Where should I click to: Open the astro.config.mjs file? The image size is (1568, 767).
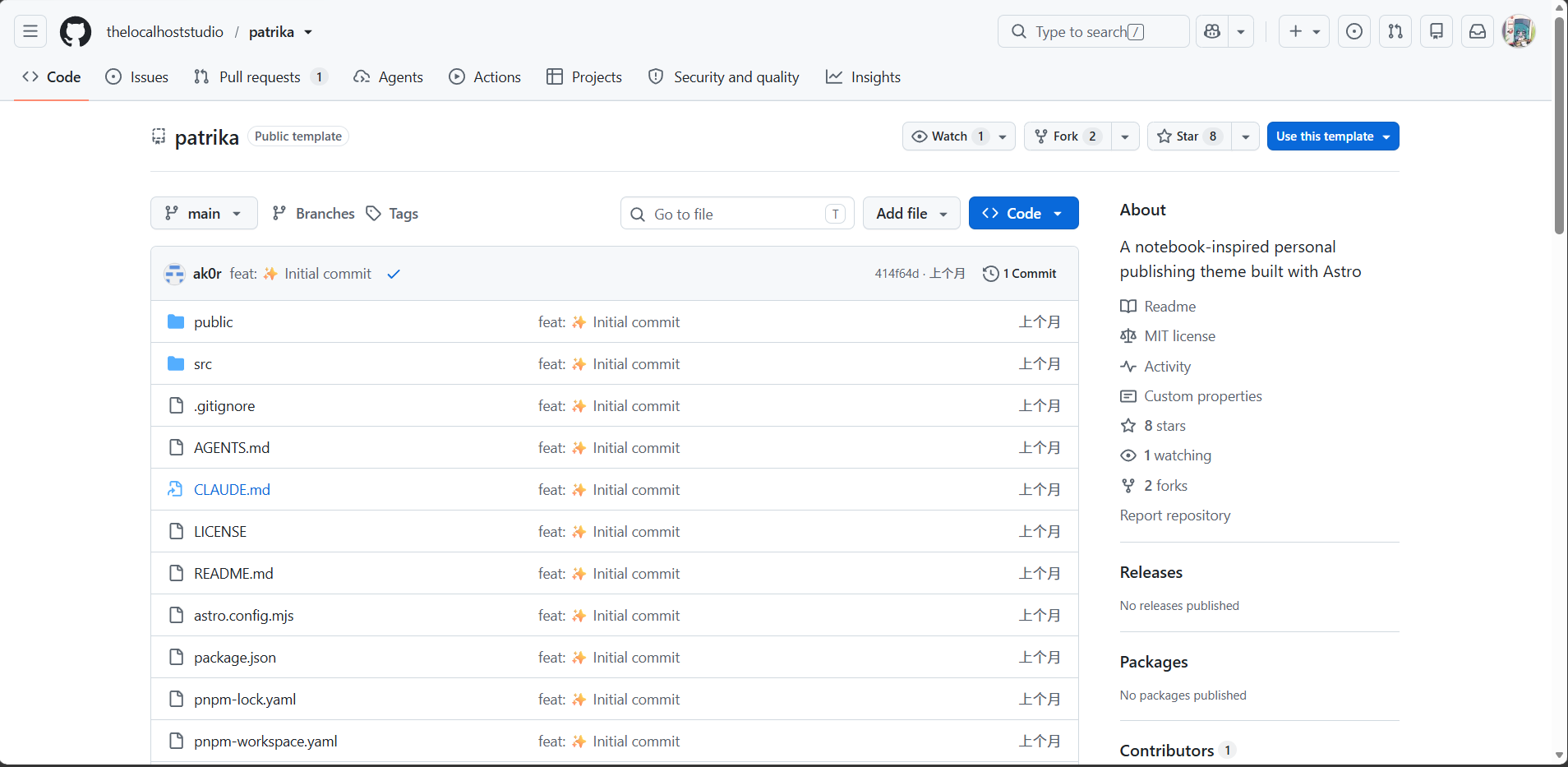(x=244, y=616)
